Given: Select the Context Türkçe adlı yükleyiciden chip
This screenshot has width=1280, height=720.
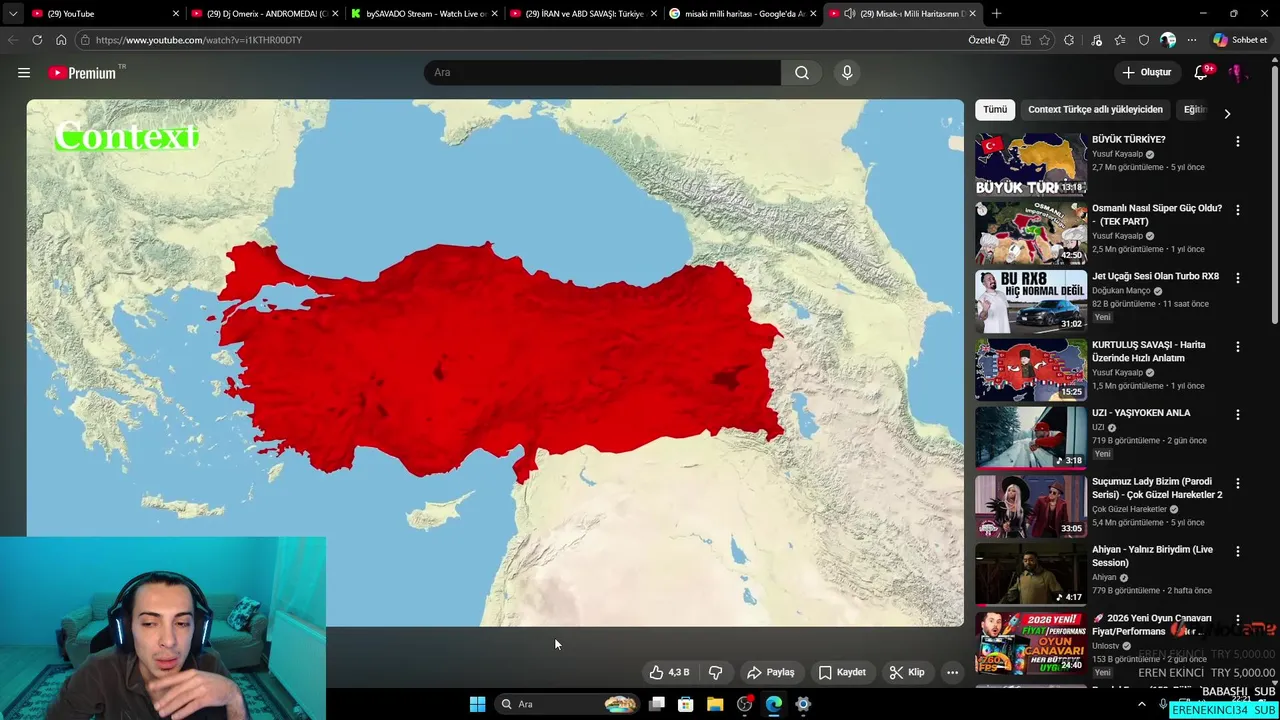Looking at the screenshot, I should [1095, 109].
